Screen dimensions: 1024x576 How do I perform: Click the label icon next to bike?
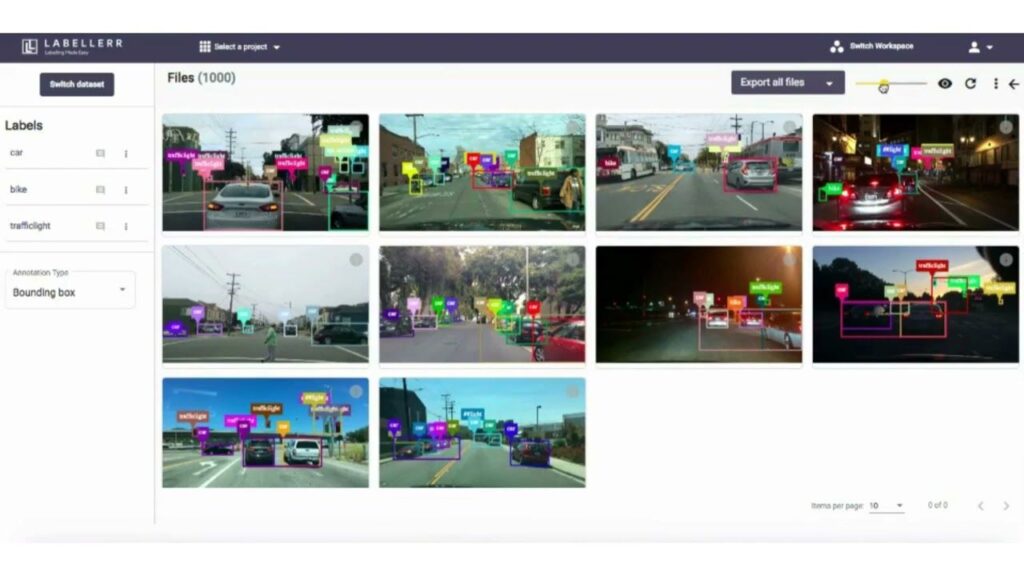(100, 189)
